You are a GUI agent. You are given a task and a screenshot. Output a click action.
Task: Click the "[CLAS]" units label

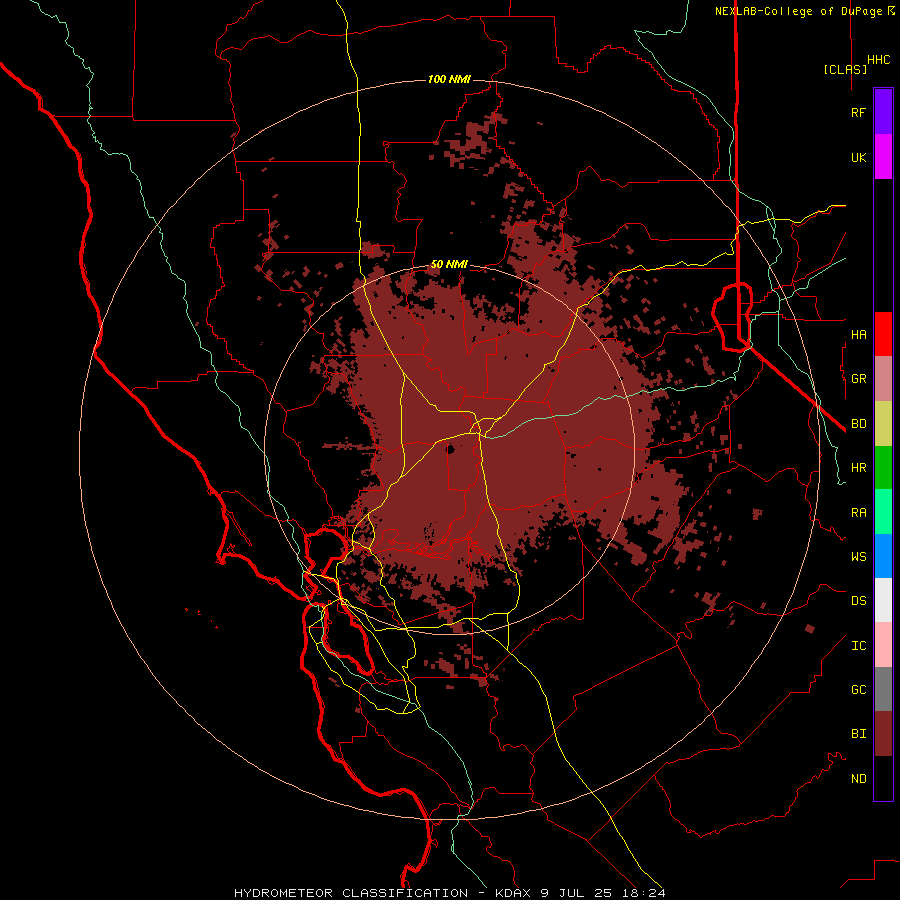click(x=845, y=69)
